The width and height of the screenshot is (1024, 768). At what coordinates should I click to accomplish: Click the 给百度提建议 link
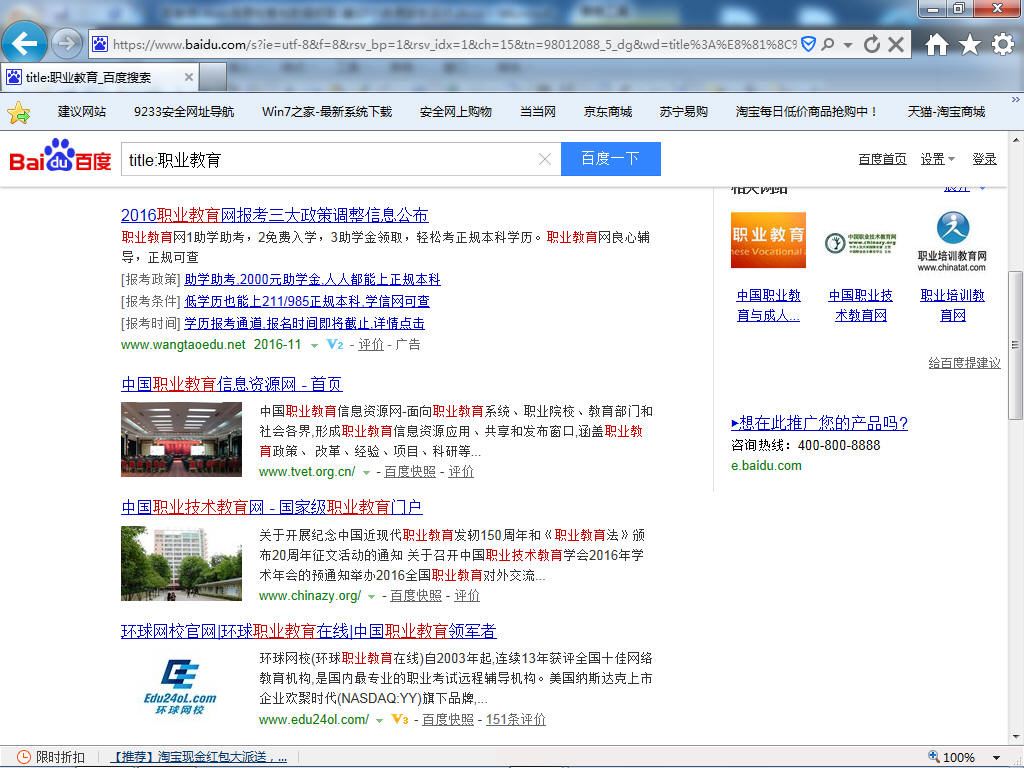coord(964,363)
